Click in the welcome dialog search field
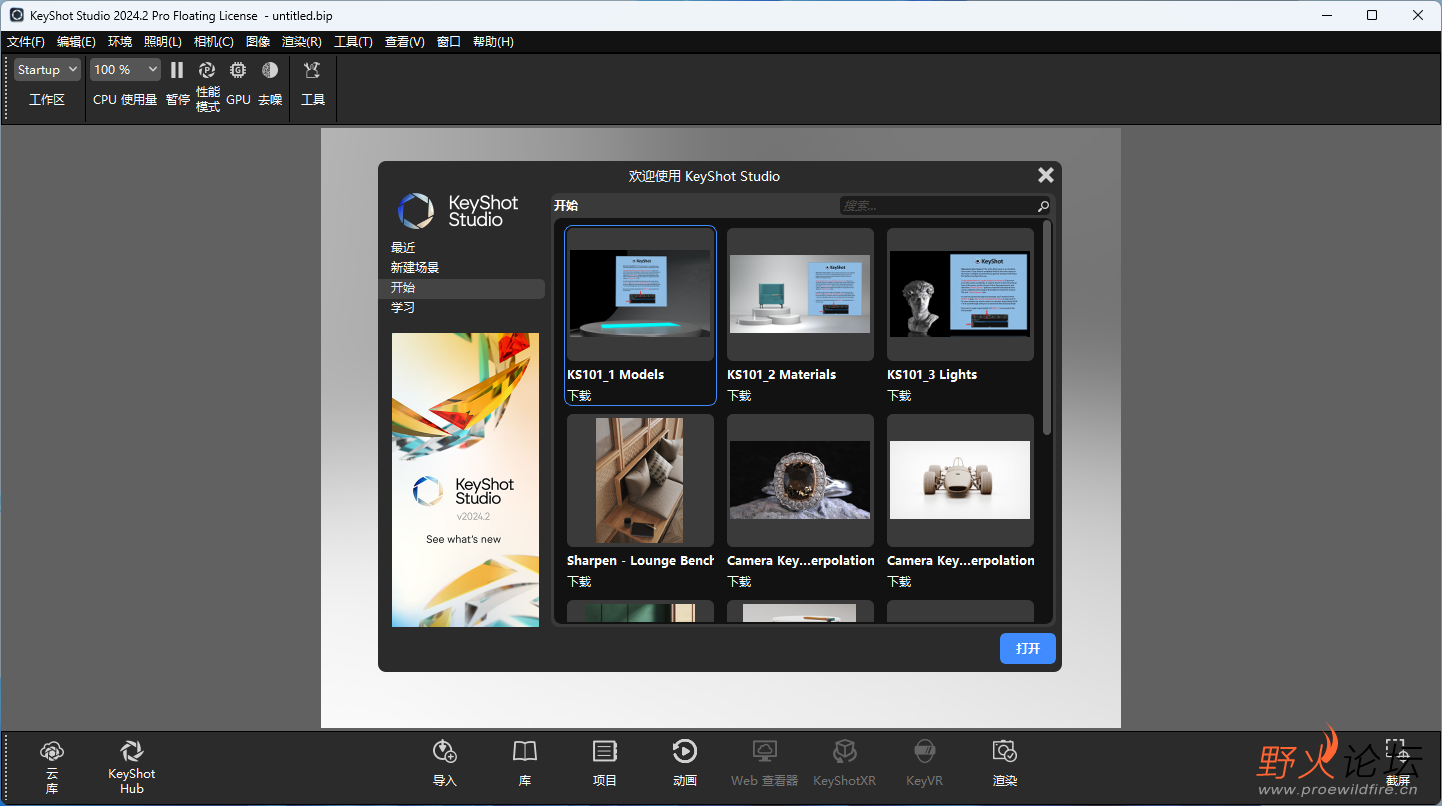The height and width of the screenshot is (806, 1442). [937, 206]
